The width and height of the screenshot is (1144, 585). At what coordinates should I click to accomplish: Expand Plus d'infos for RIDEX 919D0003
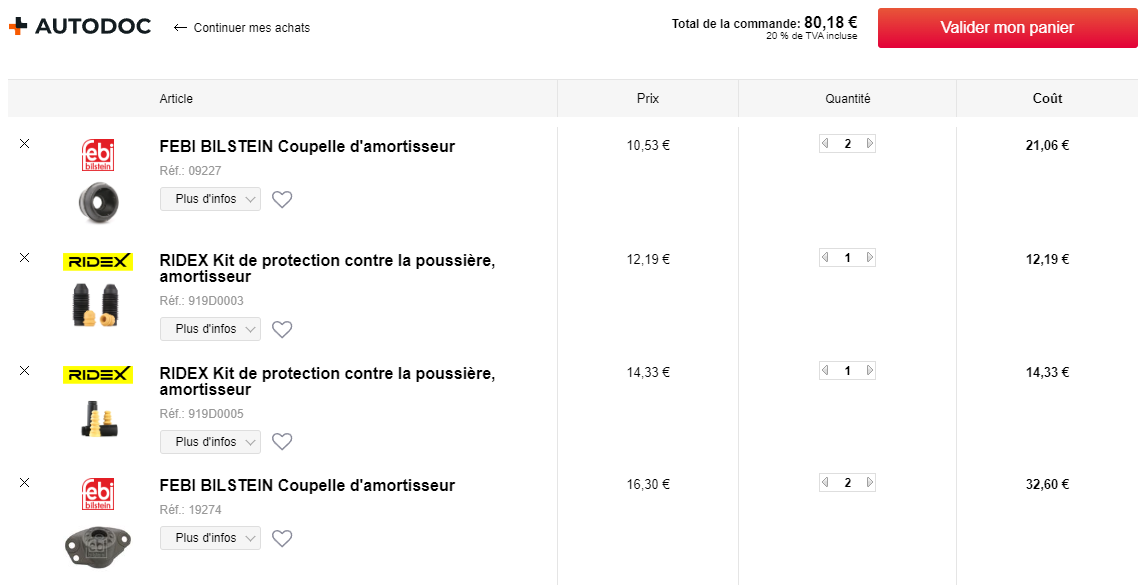click(210, 329)
